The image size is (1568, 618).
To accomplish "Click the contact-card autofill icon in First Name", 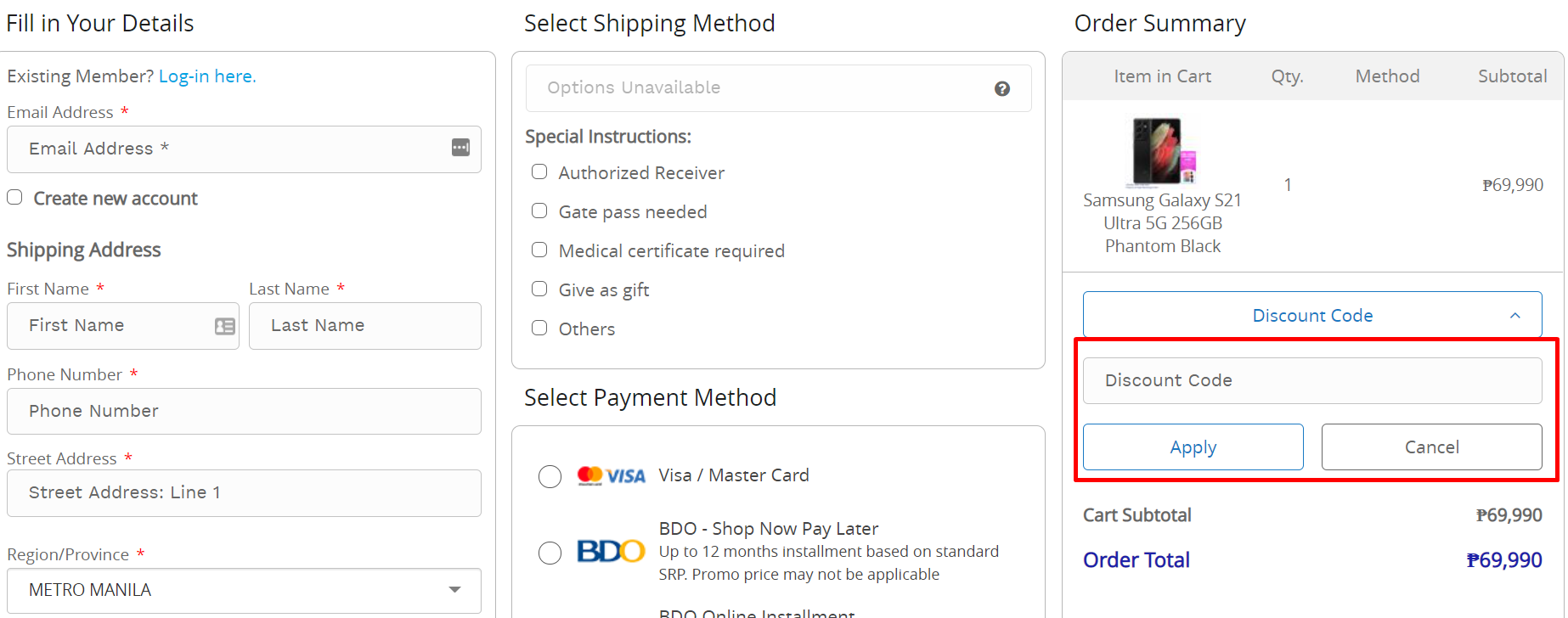I will [x=225, y=326].
